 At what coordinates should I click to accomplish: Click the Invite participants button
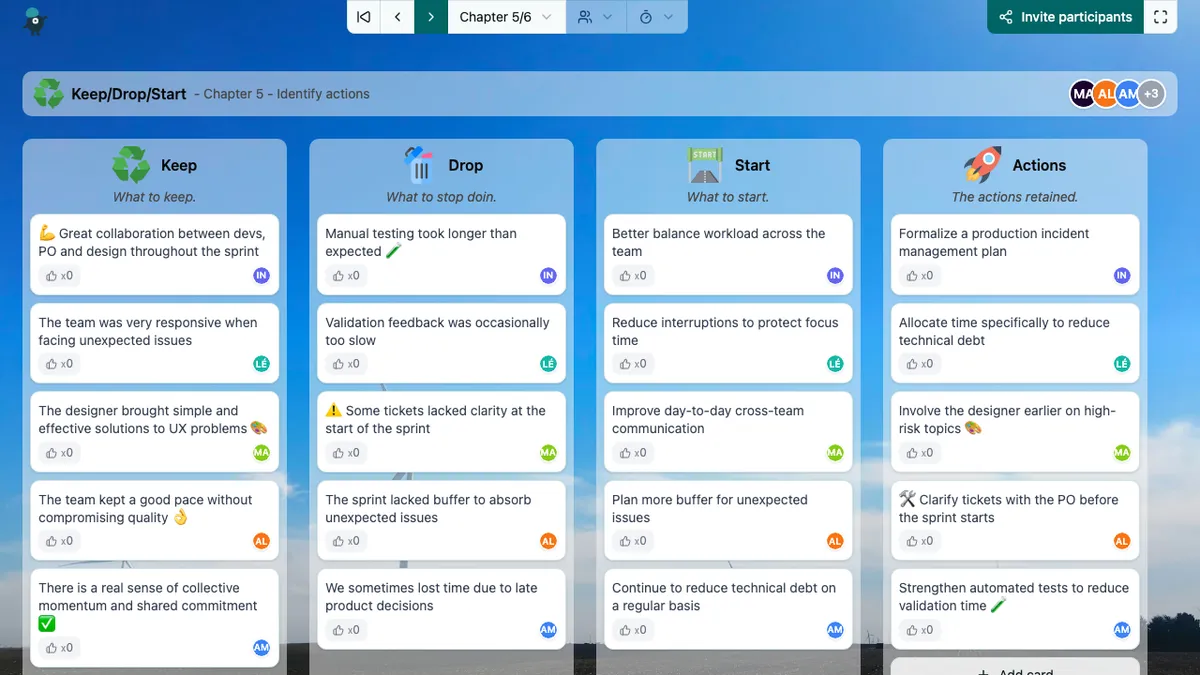click(1065, 17)
